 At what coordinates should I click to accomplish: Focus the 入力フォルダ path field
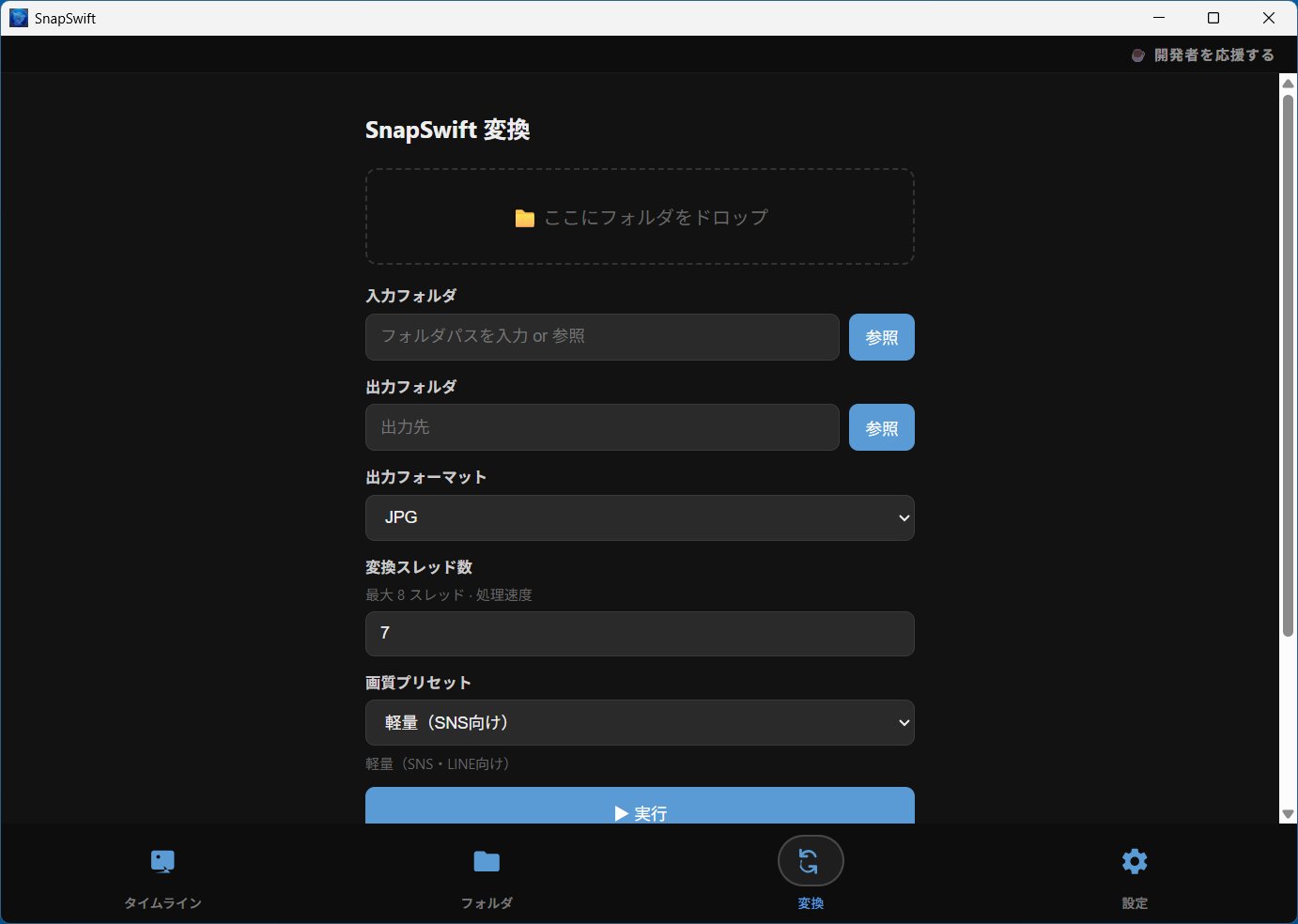point(602,337)
